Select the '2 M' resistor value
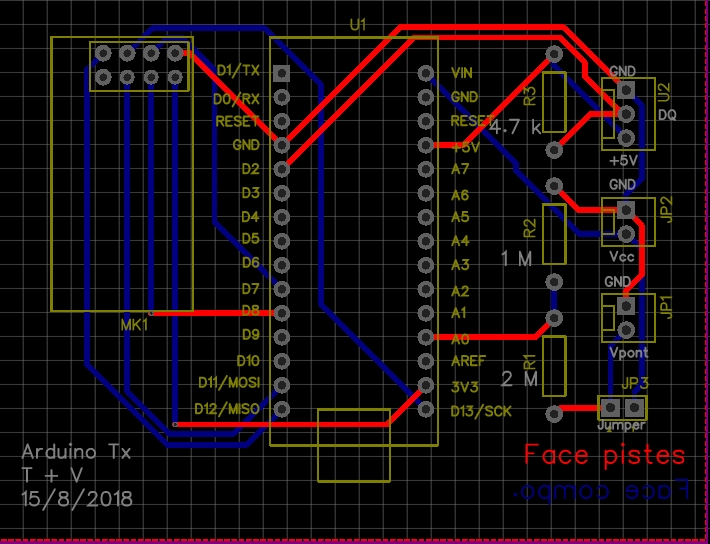This screenshot has height=544, width=710. point(520,379)
